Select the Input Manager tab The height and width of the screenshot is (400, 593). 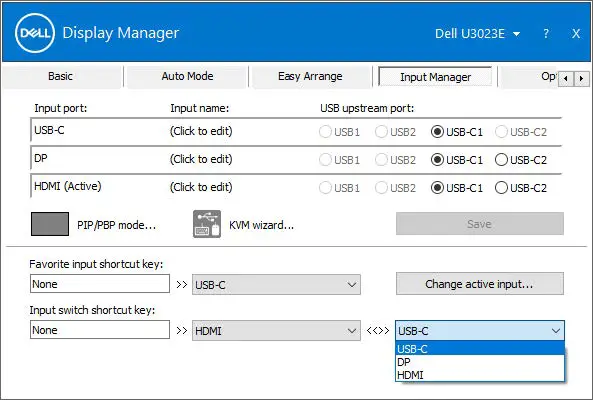coord(435,77)
